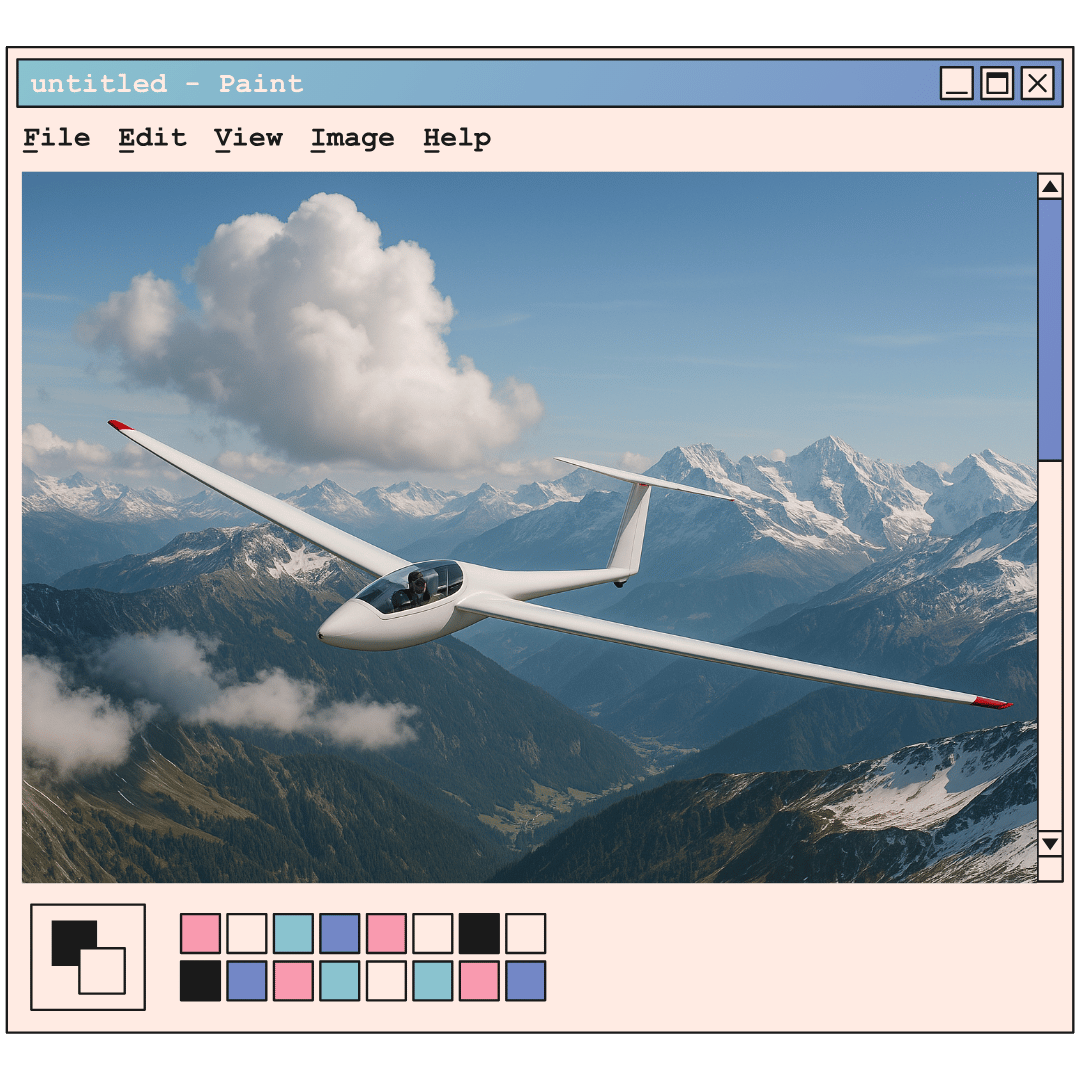Click the scrollbar track below the blue thumb
This screenshot has height=1080, width=1080.
tap(1050, 646)
